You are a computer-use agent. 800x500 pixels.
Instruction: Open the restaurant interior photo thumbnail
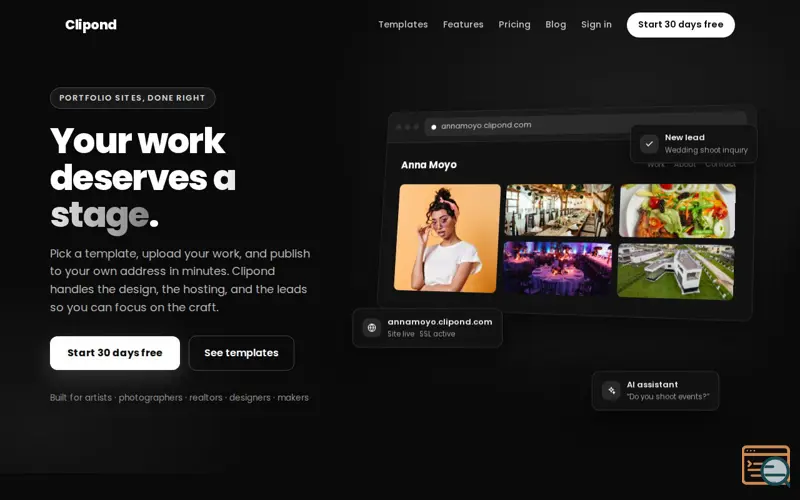pyautogui.click(x=559, y=210)
